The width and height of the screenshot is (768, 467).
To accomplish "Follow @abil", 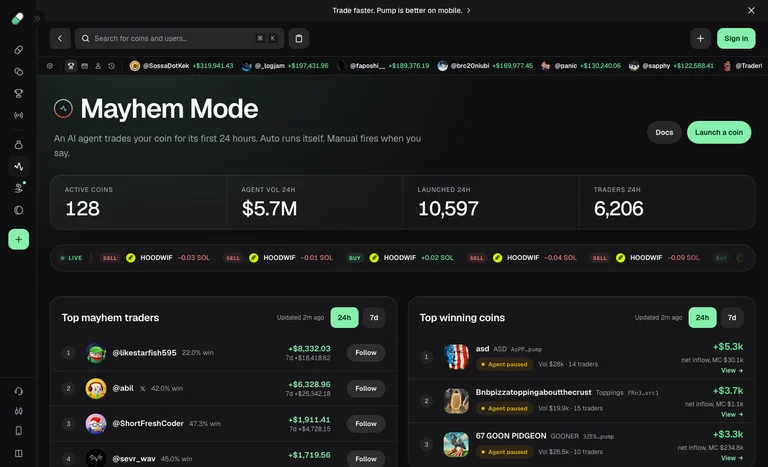I will tap(366, 389).
